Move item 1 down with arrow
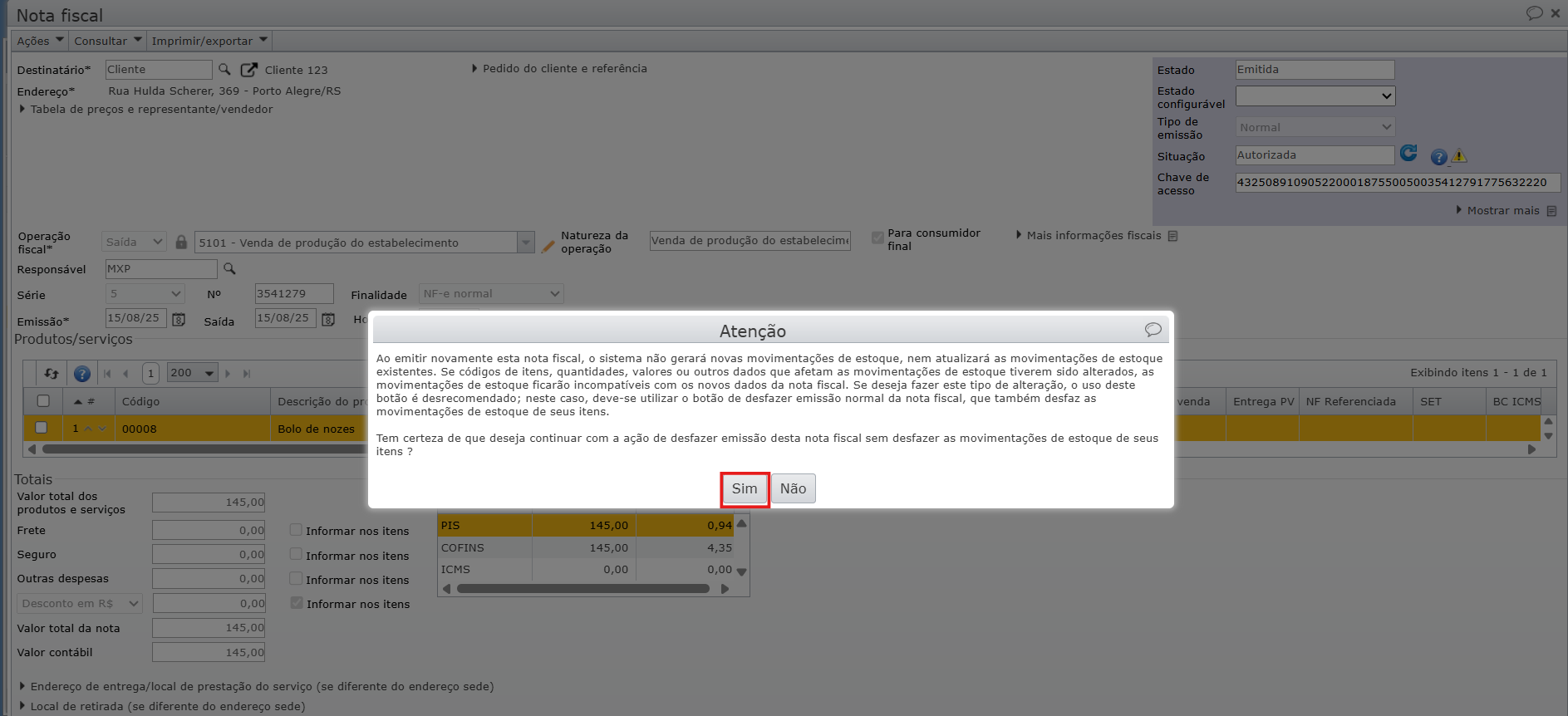 pyautogui.click(x=102, y=429)
